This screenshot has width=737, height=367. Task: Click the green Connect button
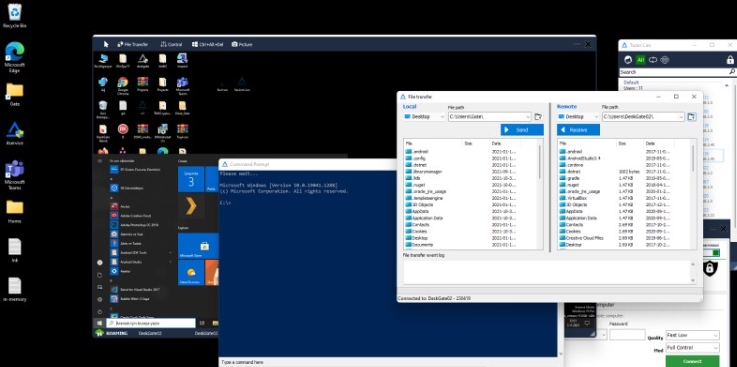[692, 361]
